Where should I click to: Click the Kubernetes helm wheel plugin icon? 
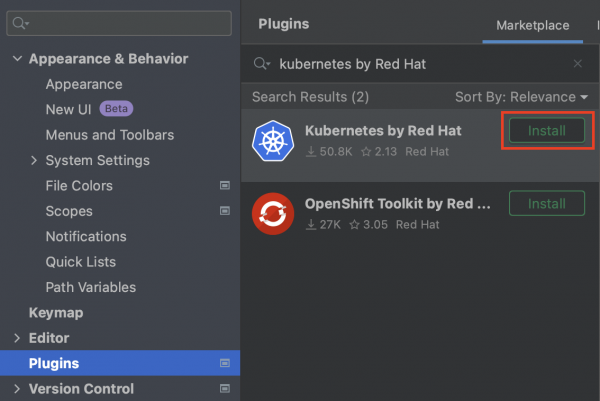point(272,141)
